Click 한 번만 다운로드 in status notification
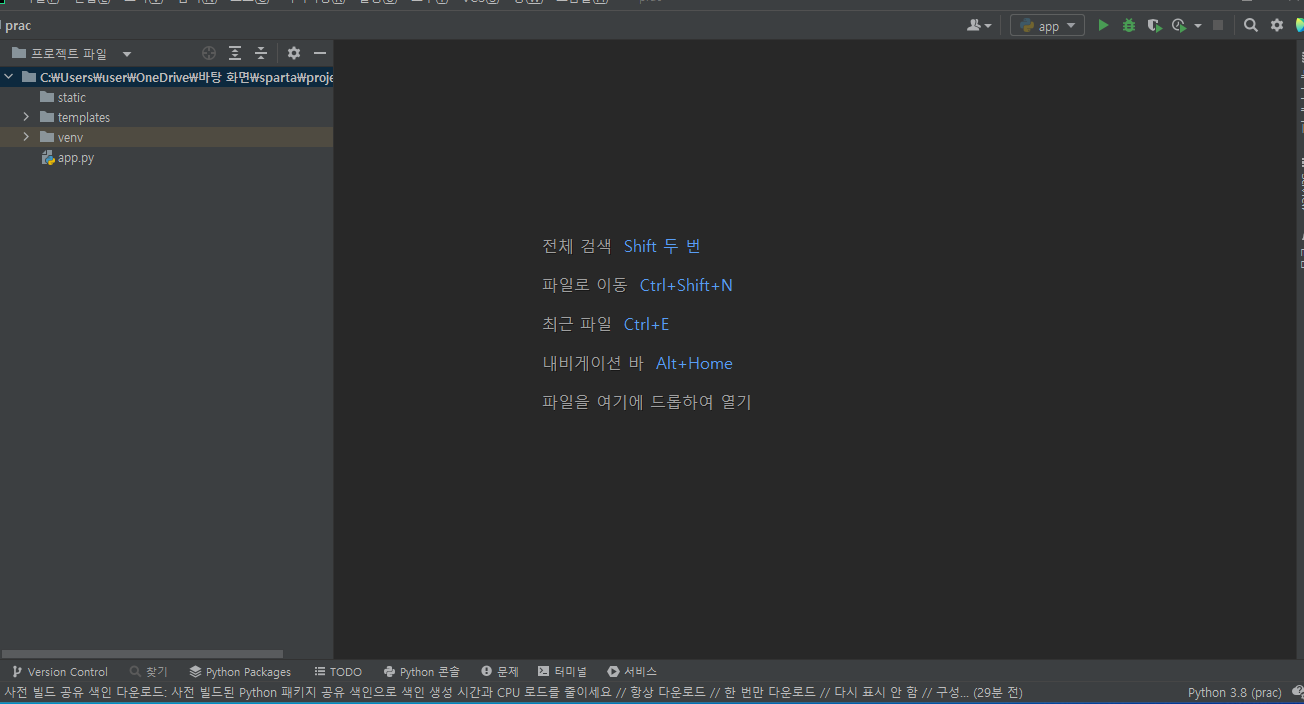 [x=764, y=692]
